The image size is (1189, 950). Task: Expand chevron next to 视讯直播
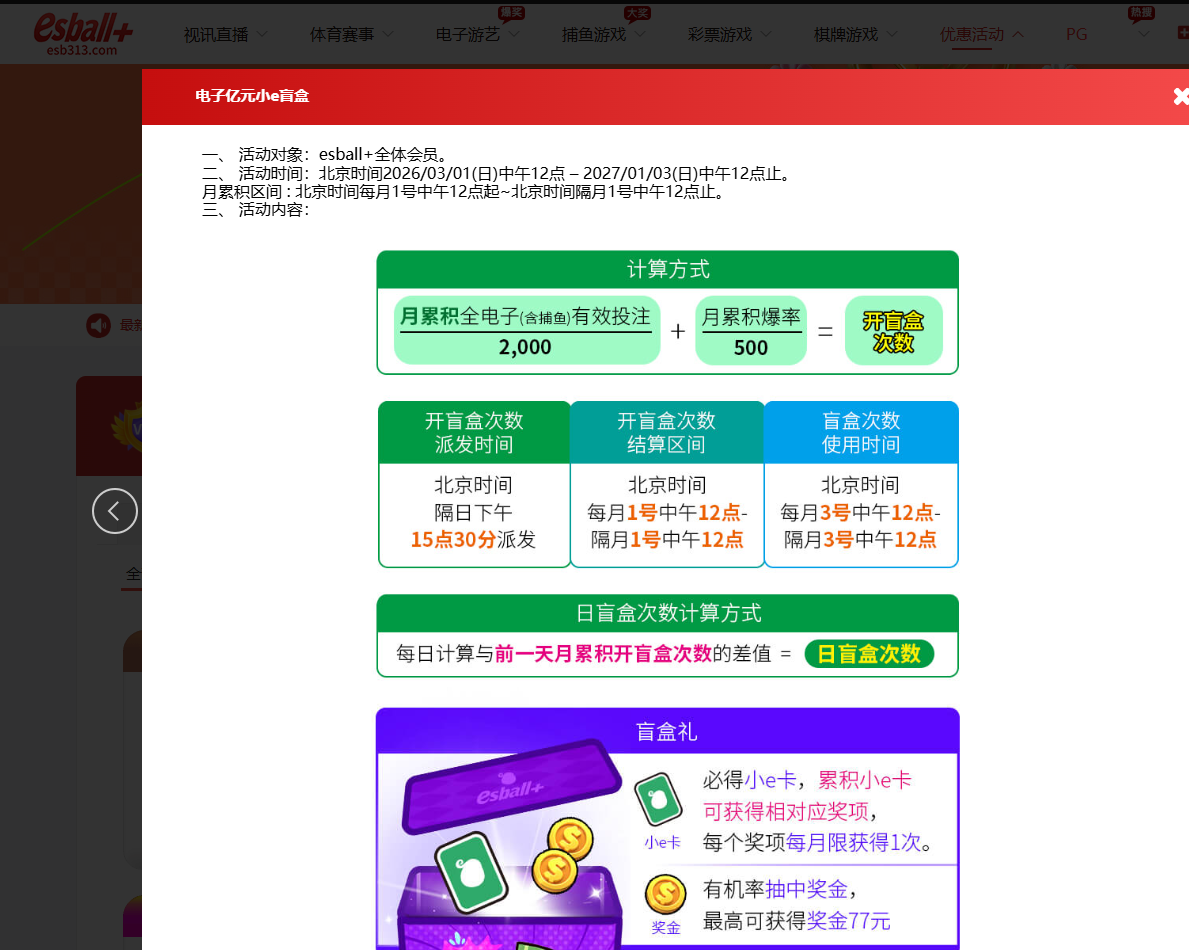pos(262,34)
